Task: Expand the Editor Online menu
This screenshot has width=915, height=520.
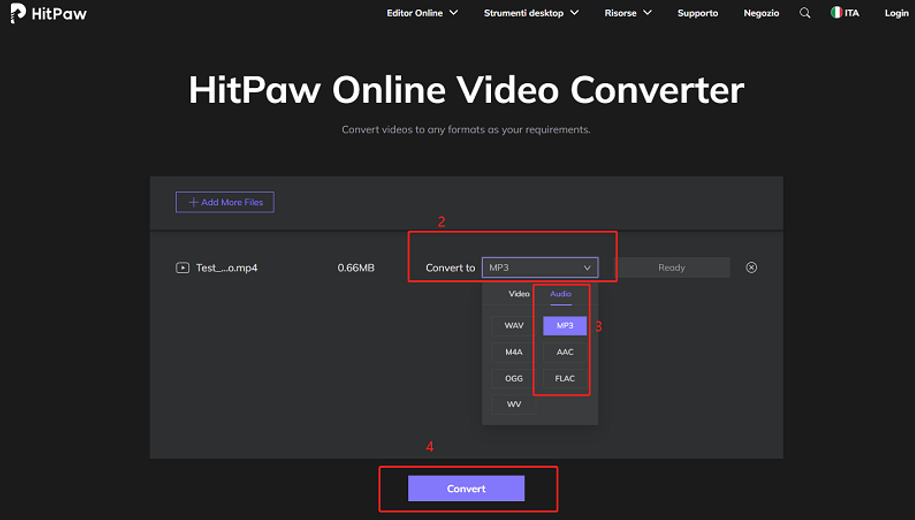Action: 422,13
